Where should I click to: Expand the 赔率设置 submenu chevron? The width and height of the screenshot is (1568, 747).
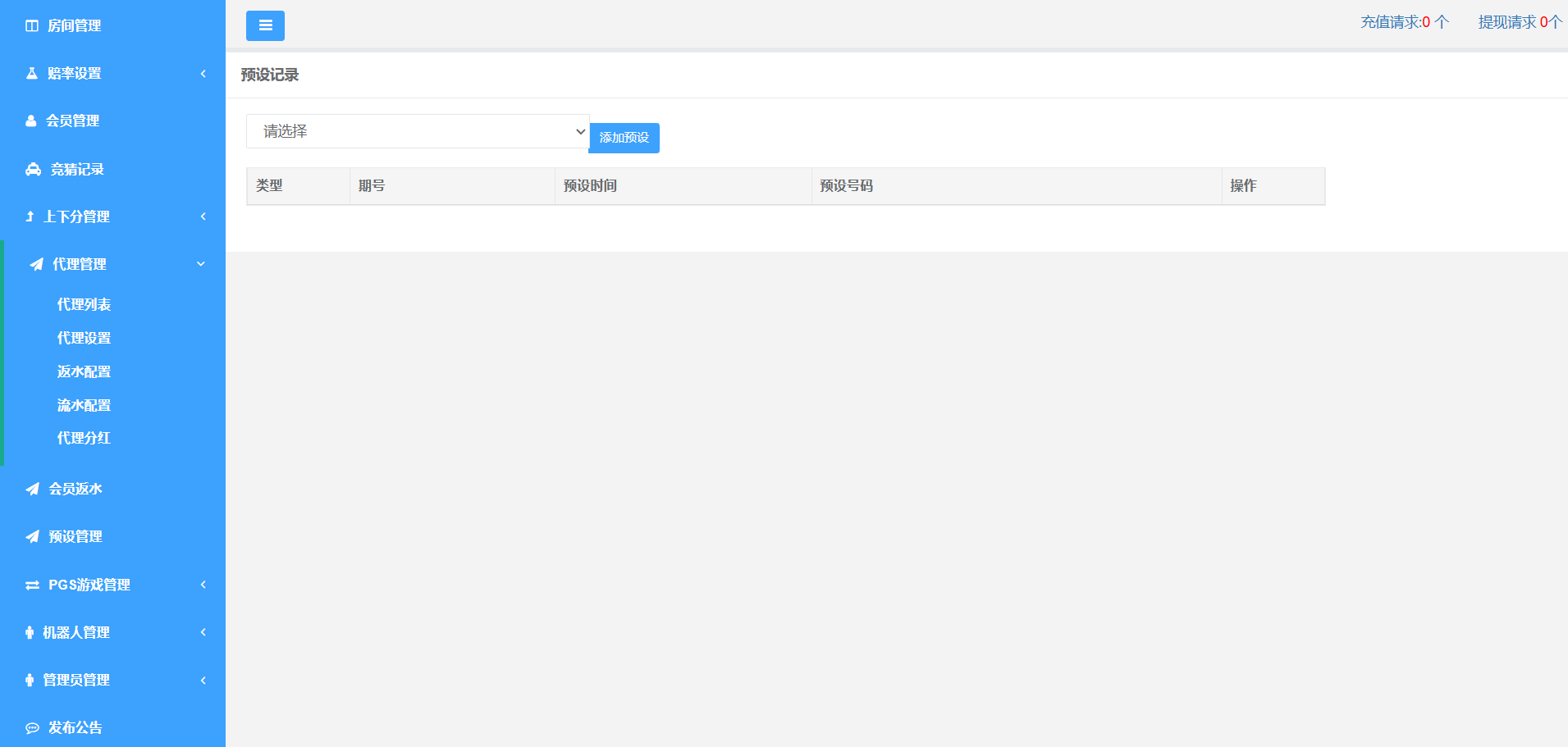tap(203, 74)
